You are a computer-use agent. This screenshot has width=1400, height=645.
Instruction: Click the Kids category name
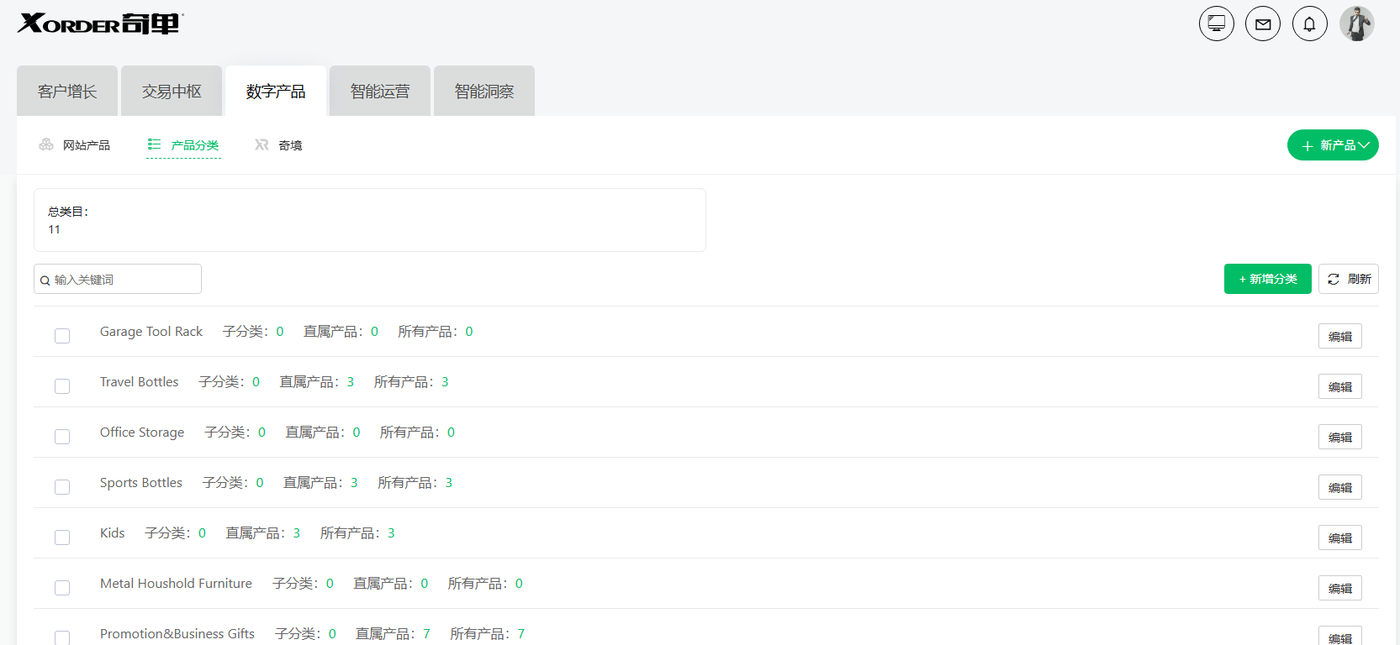[x=112, y=533]
